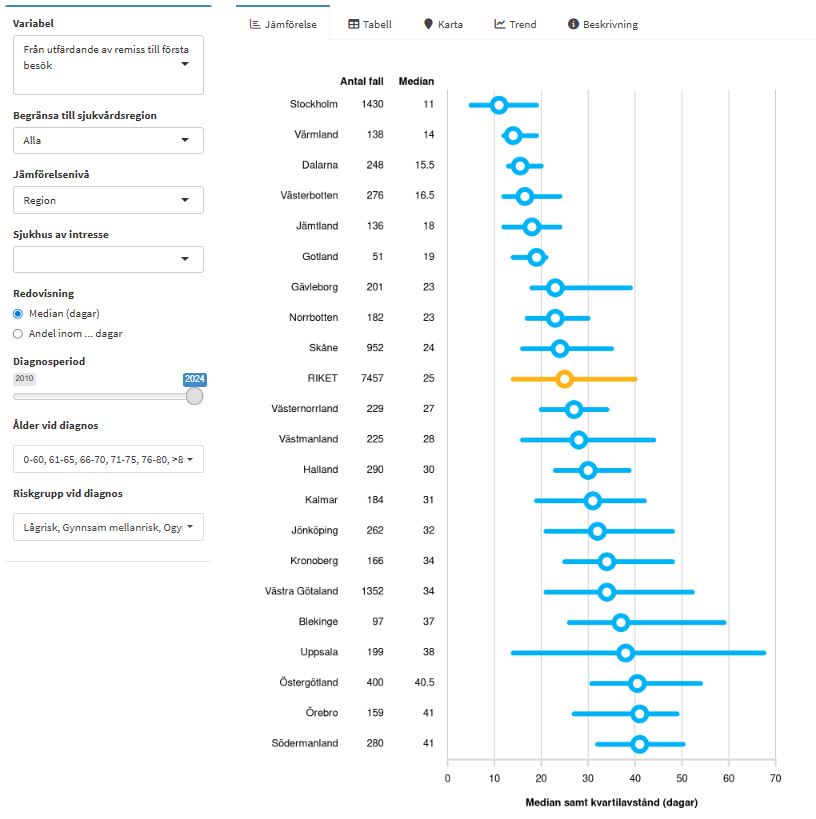The image size is (816, 819).
Task: Click the orange RIKET median marker
Action: tap(564, 379)
